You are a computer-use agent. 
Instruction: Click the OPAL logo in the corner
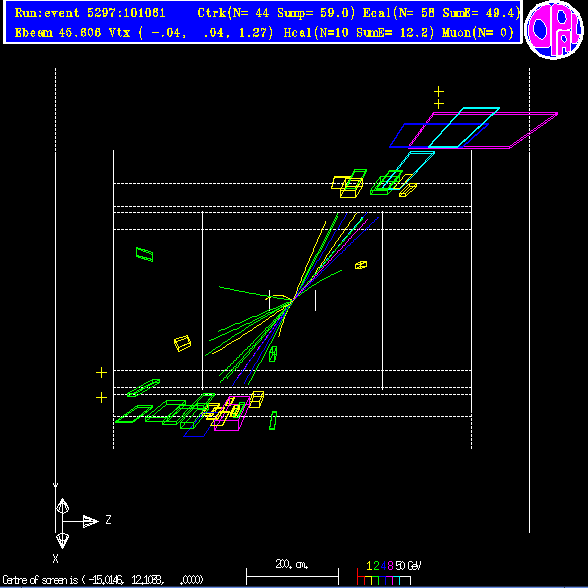pos(554,30)
